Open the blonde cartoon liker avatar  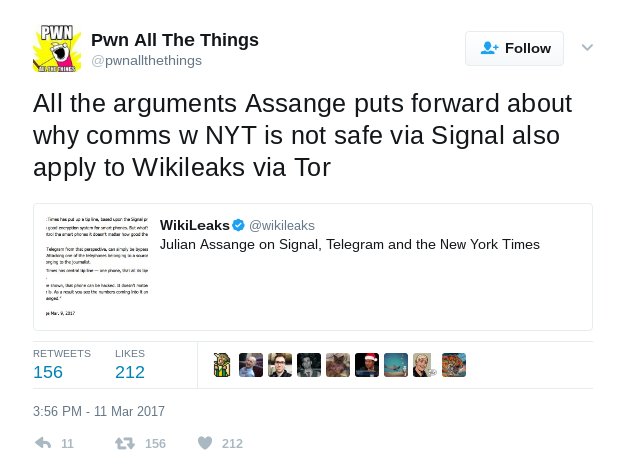tap(424, 365)
